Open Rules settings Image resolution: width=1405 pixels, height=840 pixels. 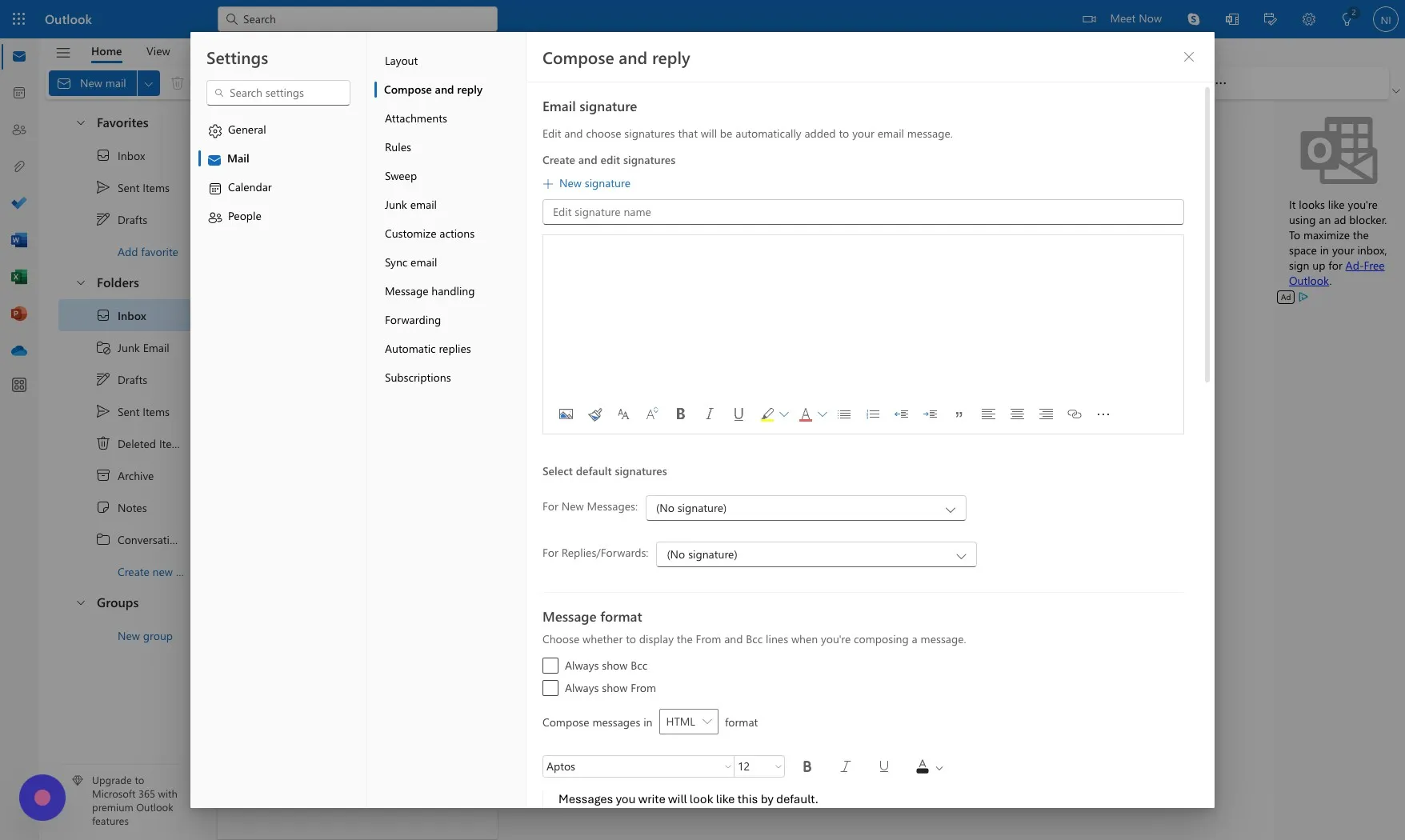point(398,147)
